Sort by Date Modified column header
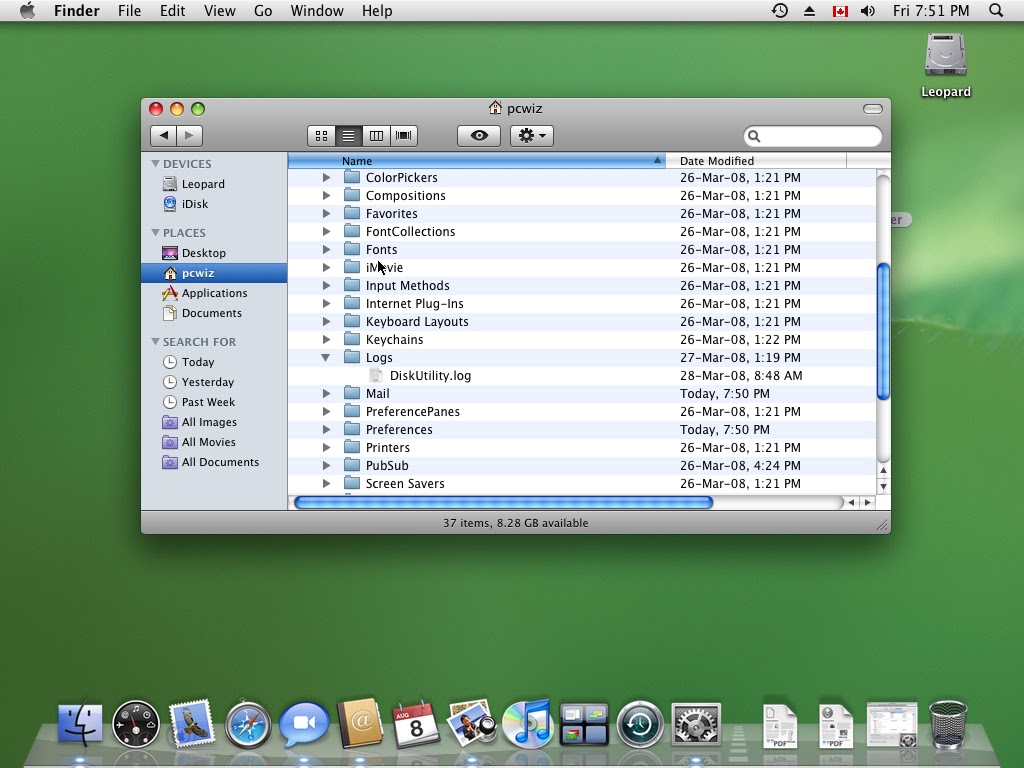 pos(756,161)
